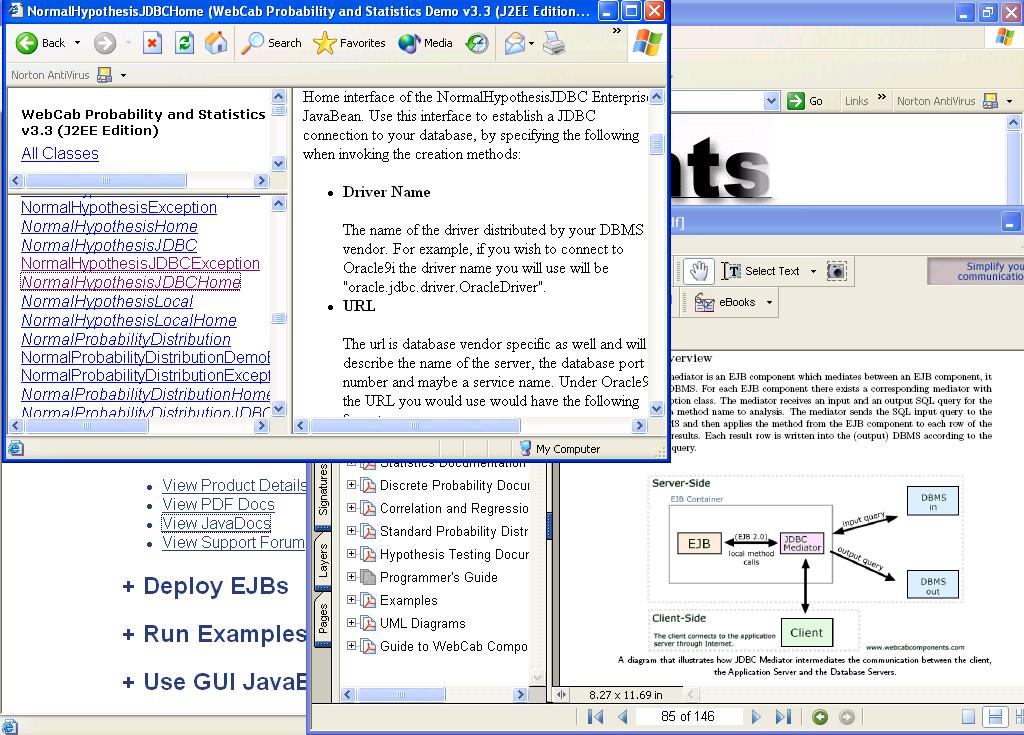The height and width of the screenshot is (735, 1024).
Task: Open the History button in the toolbar
Action: [477, 43]
